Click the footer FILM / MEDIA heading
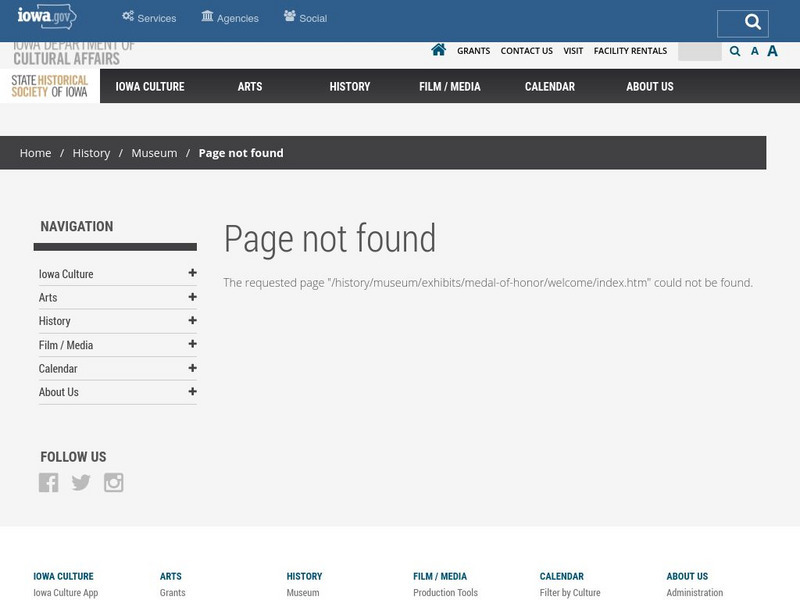Viewport: 800px width, 600px height. 440,576
